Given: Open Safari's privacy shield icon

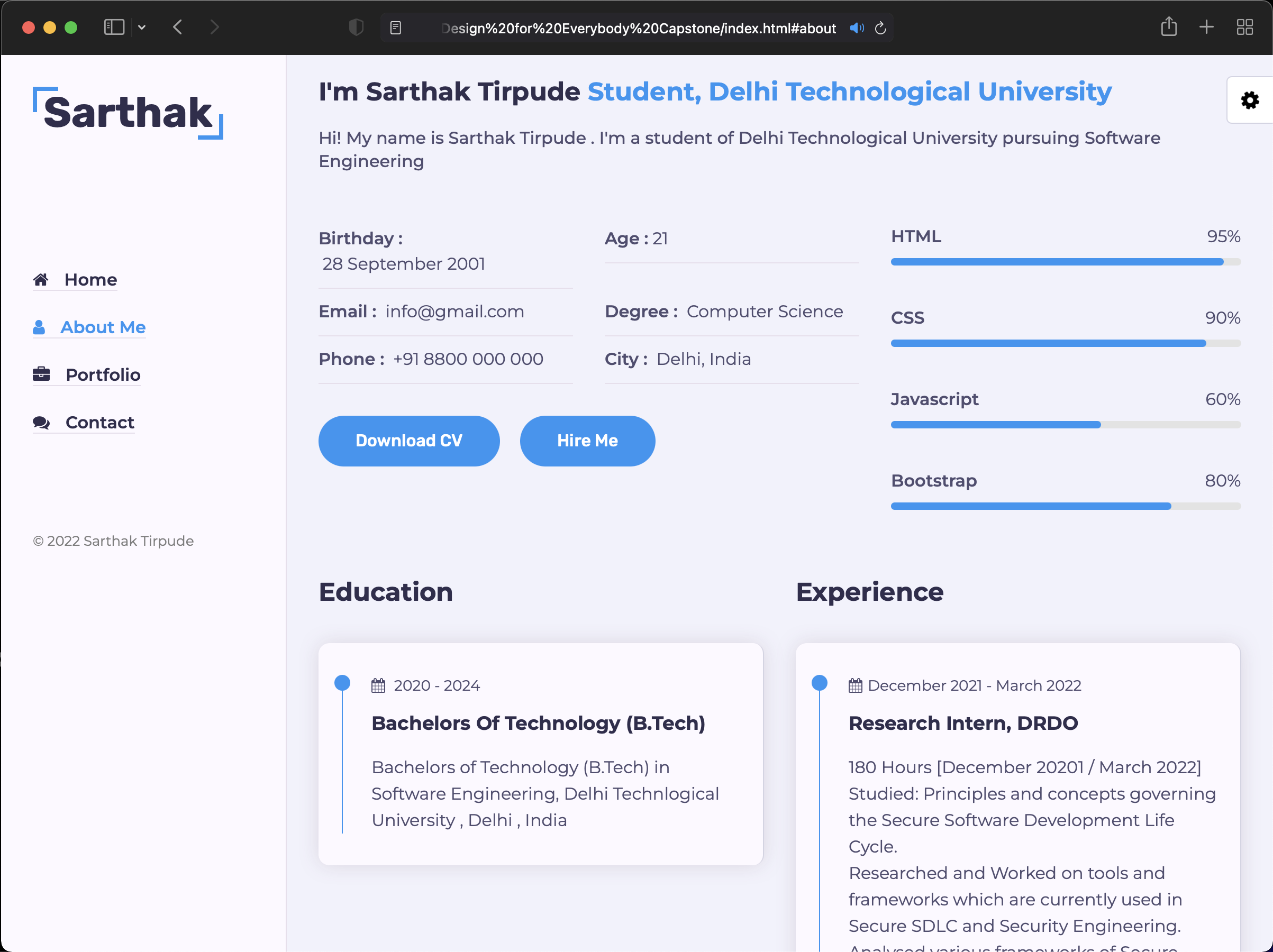Looking at the screenshot, I should (356, 27).
